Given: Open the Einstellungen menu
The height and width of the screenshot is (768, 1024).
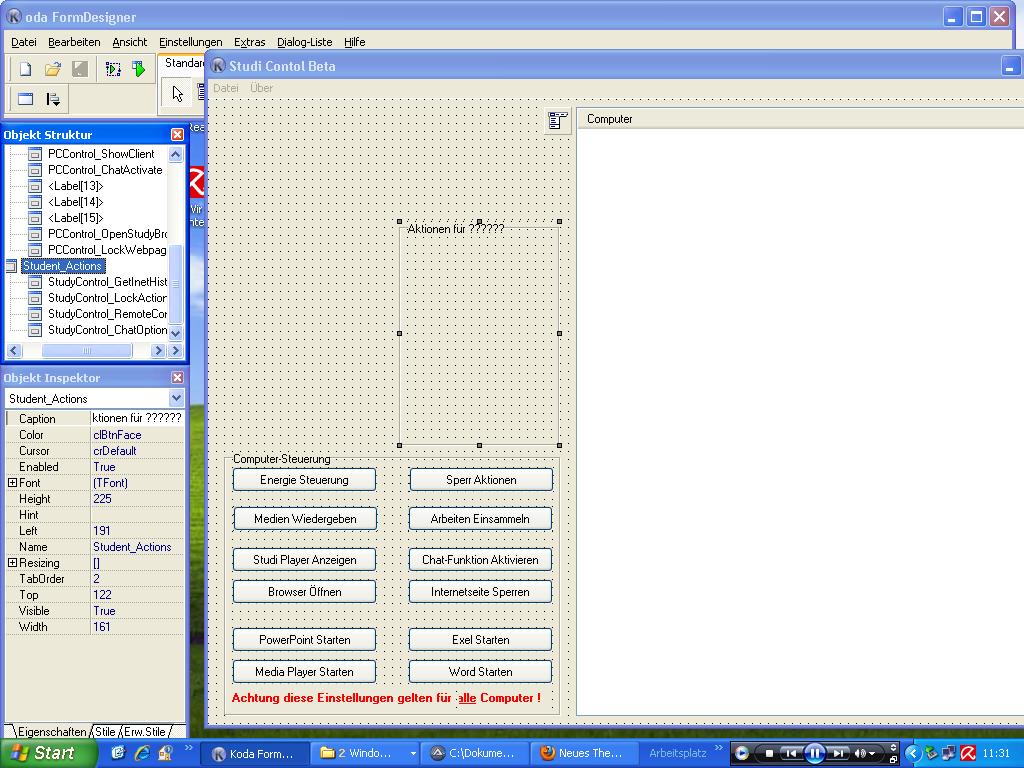Looking at the screenshot, I should coord(190,42).
